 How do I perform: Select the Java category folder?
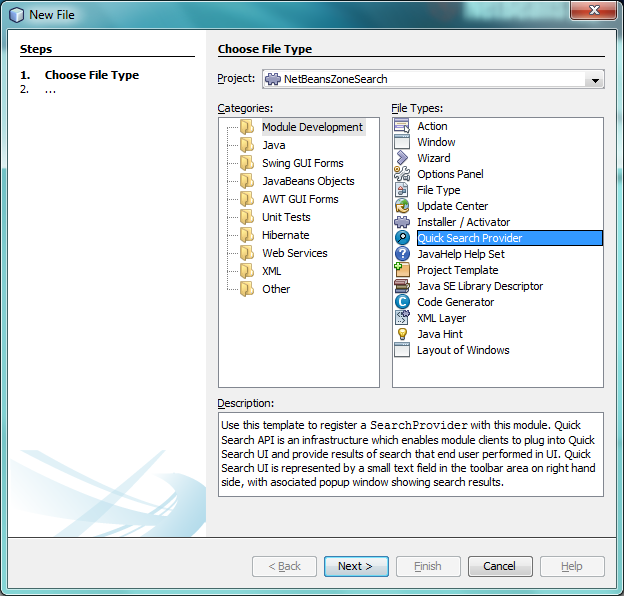[x=272, y=145]
